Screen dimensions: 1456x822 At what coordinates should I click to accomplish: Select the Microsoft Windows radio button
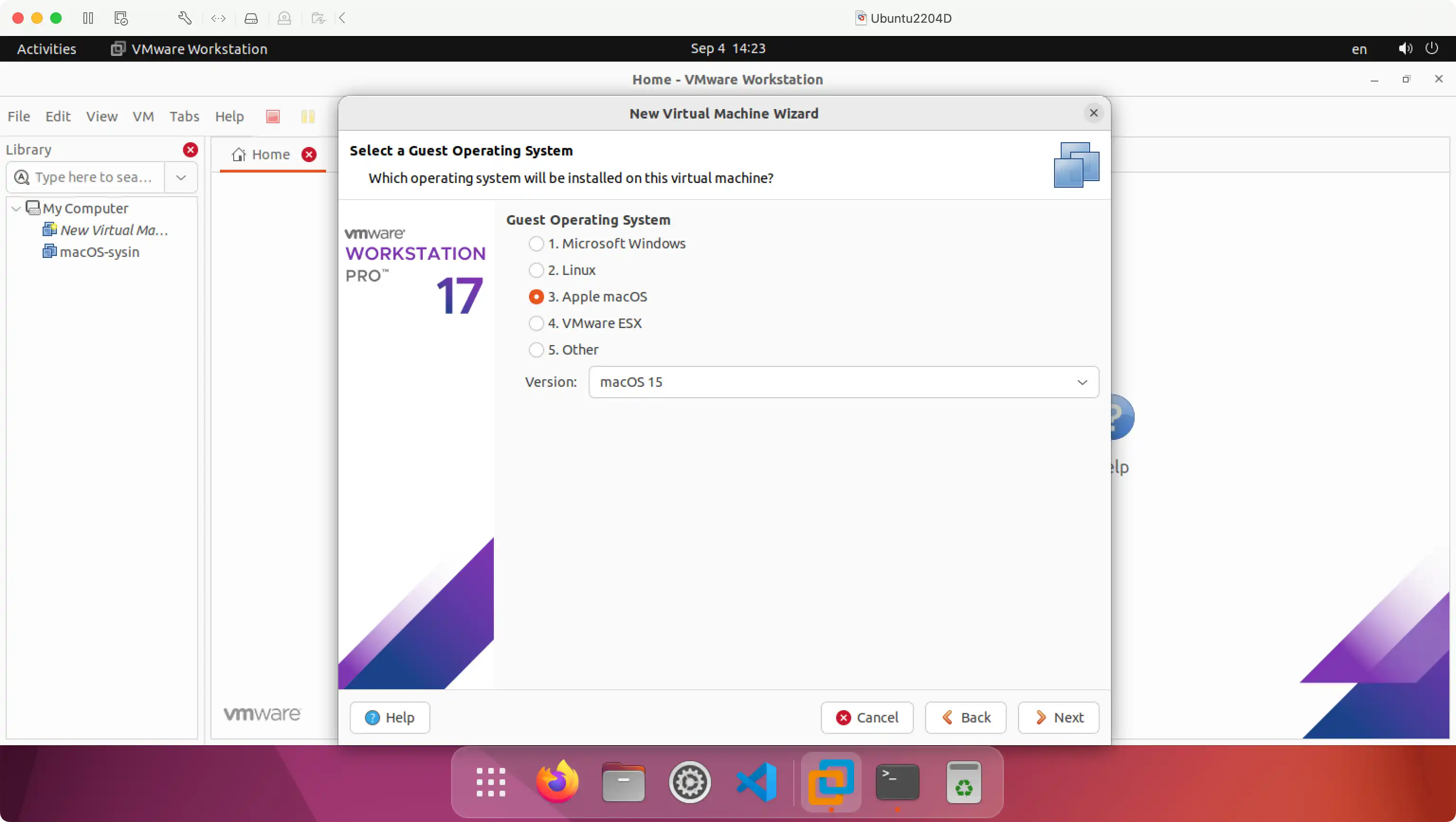pyautogui.click(x=536, y=243)
